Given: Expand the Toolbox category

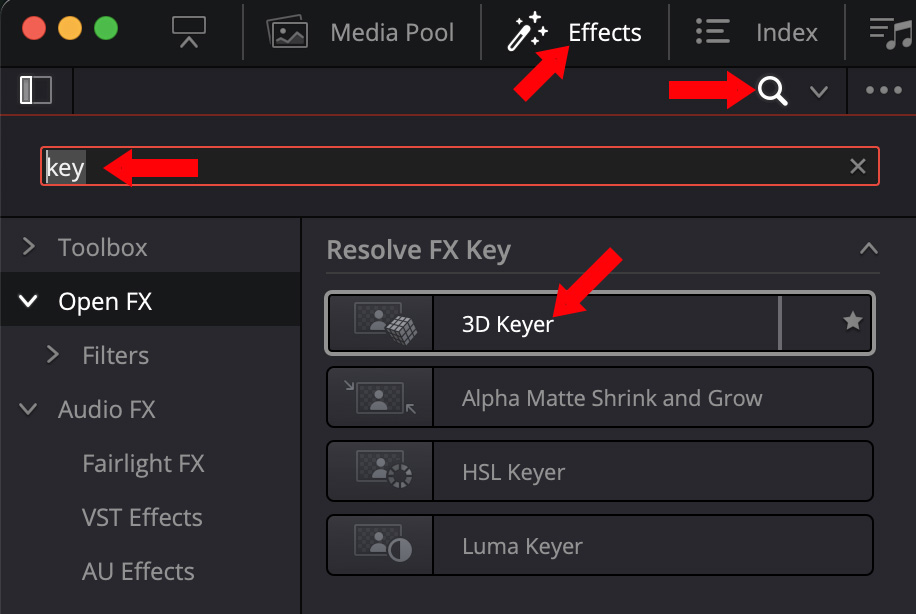Looking at the screenshot, I should coord(29,247).
